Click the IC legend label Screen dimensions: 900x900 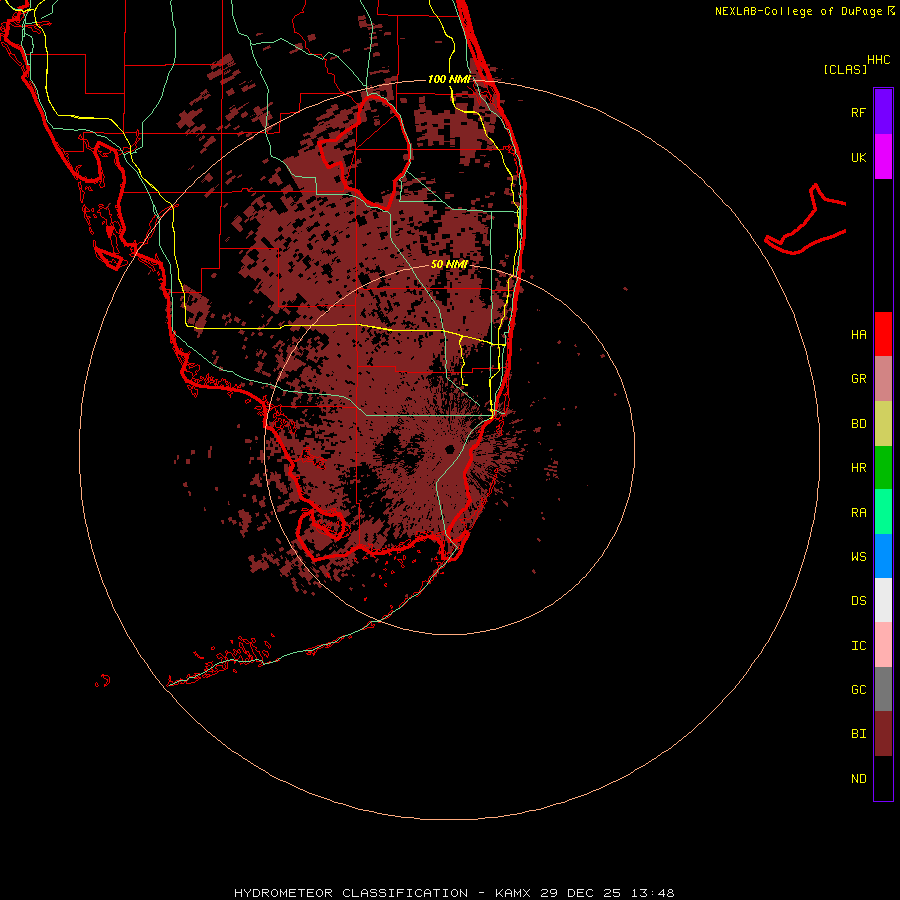pyautogui.click(x=858, y=646)
